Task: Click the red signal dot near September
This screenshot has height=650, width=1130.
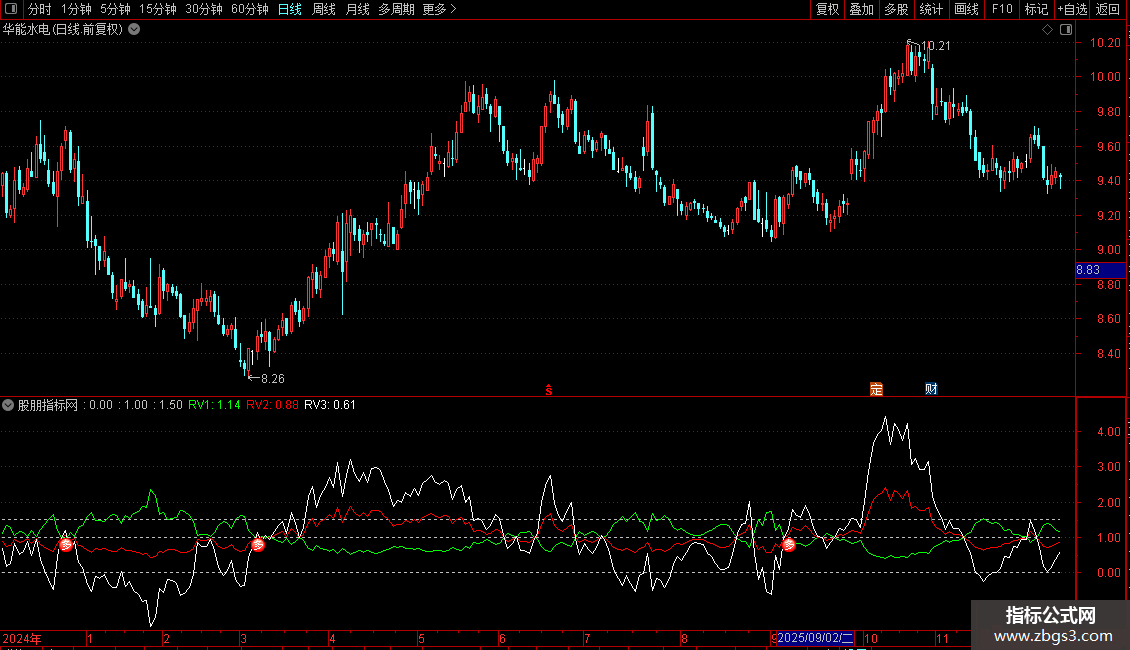Action: 788,545
